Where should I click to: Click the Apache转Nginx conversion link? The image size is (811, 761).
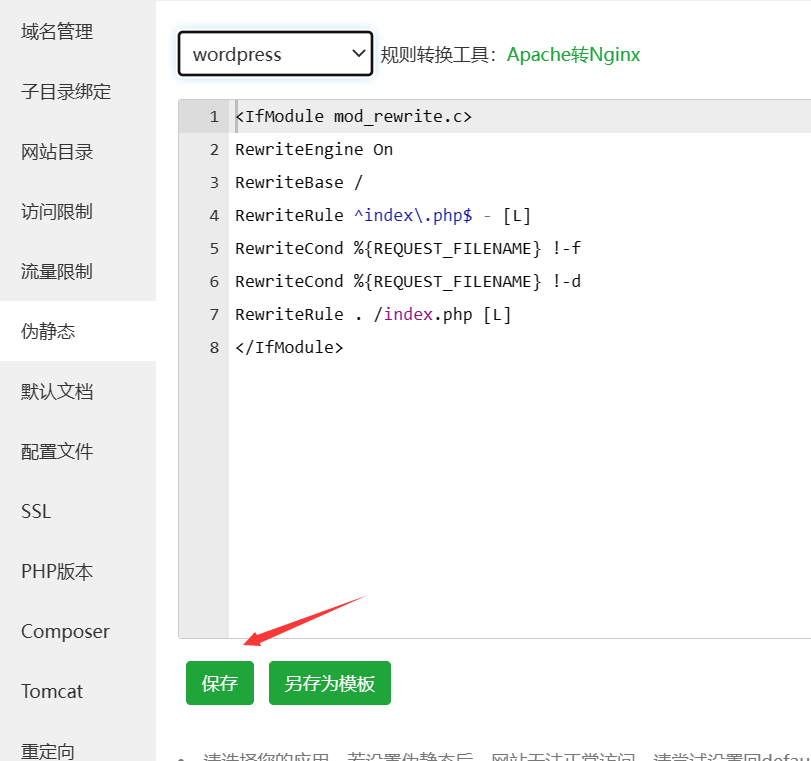pyautogui.click(x=573, y=55)
